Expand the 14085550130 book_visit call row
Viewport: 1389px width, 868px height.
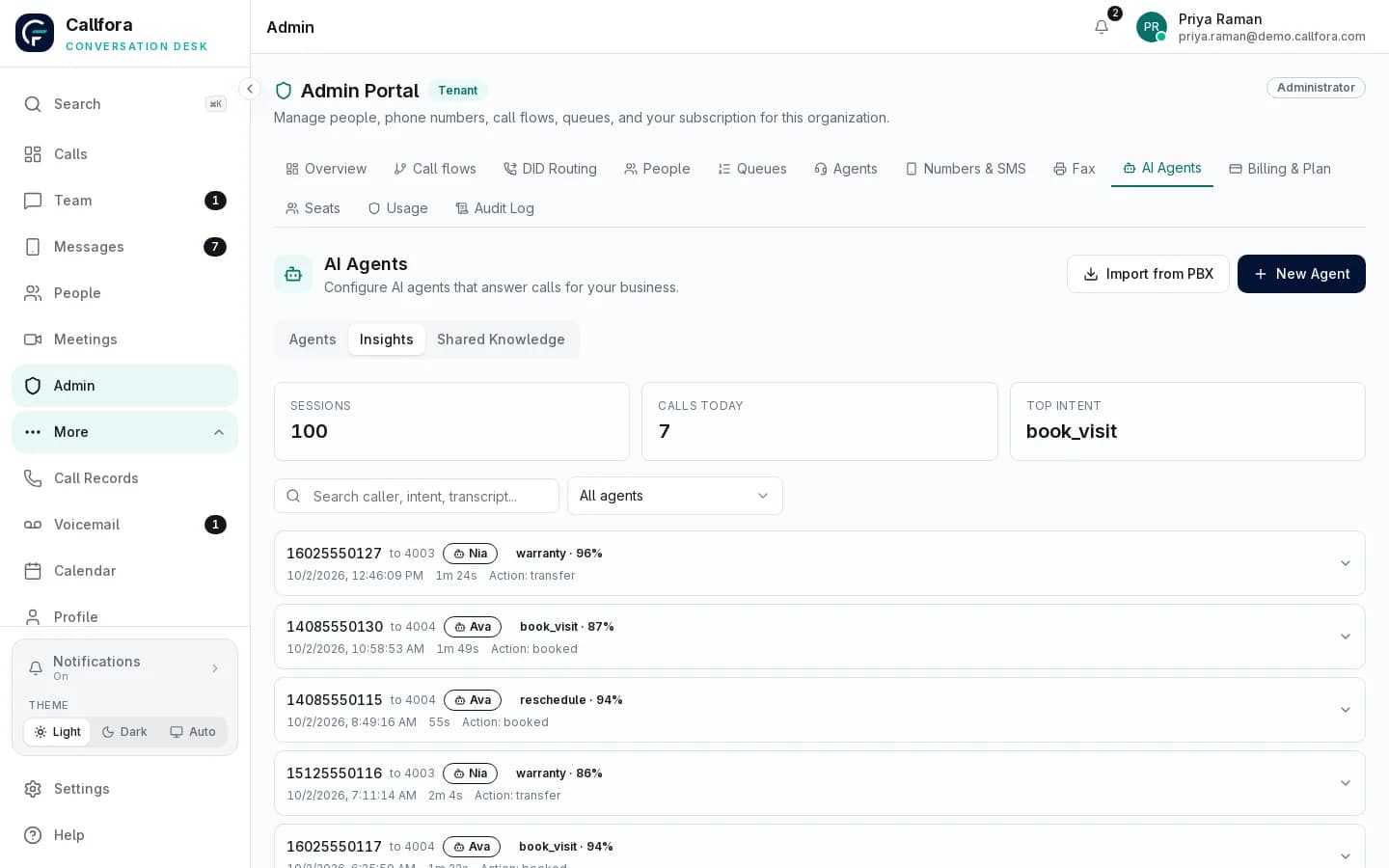[820, 637]
